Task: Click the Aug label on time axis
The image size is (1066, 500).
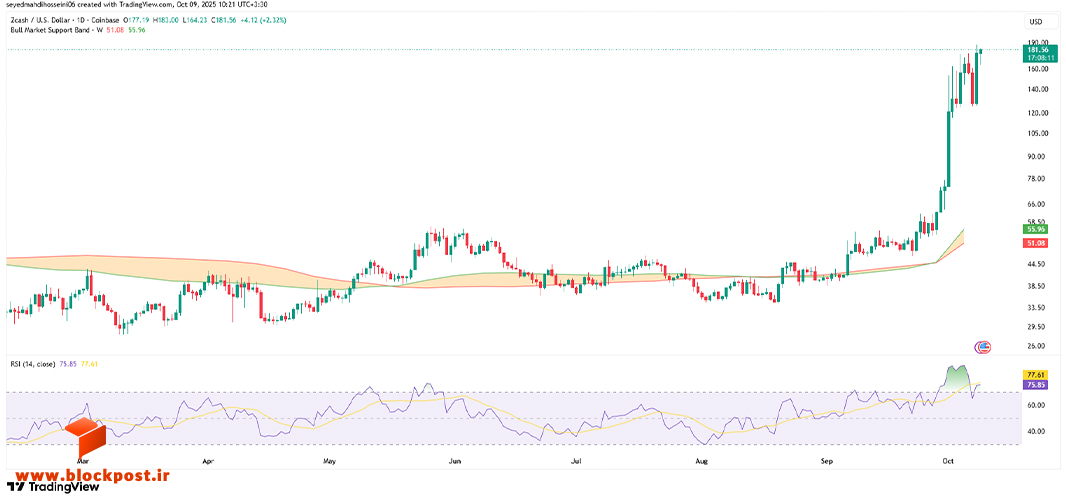Action: 702,461
